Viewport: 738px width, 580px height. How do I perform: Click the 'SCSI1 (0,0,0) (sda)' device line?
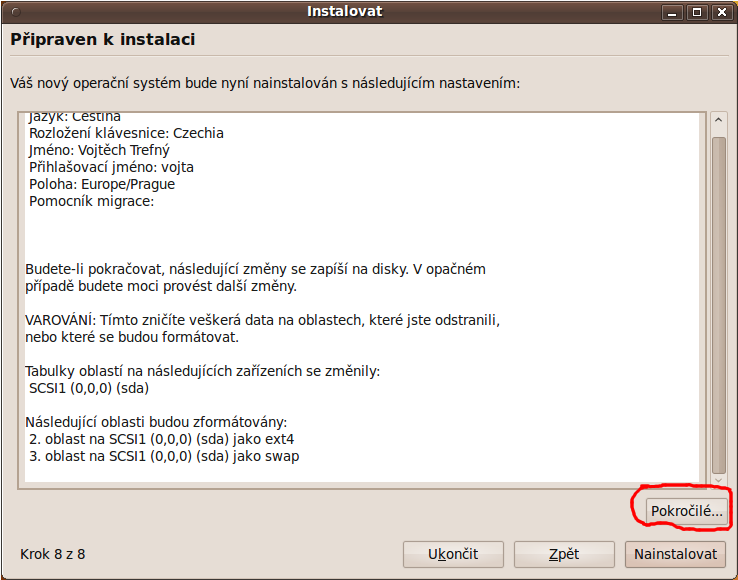pyautogui.click(x=89, y=388)
